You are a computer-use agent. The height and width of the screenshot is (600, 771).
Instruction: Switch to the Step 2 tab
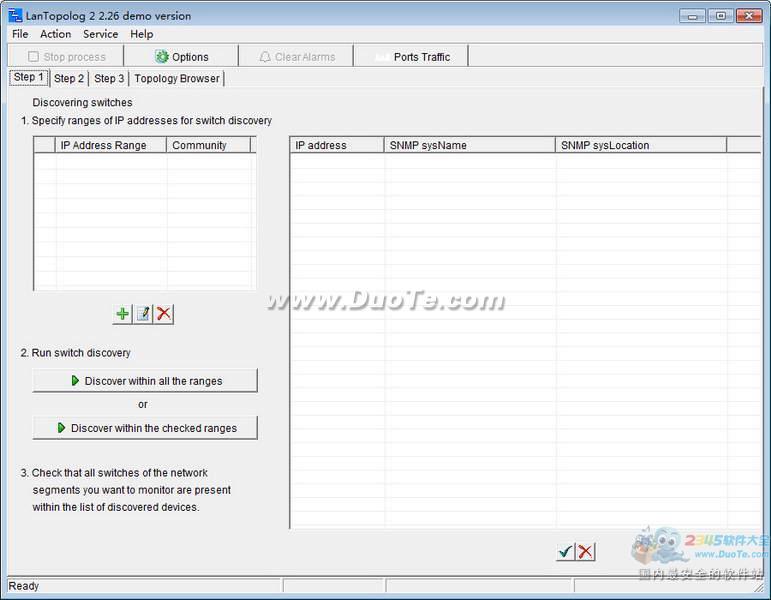tap(69, 78)
